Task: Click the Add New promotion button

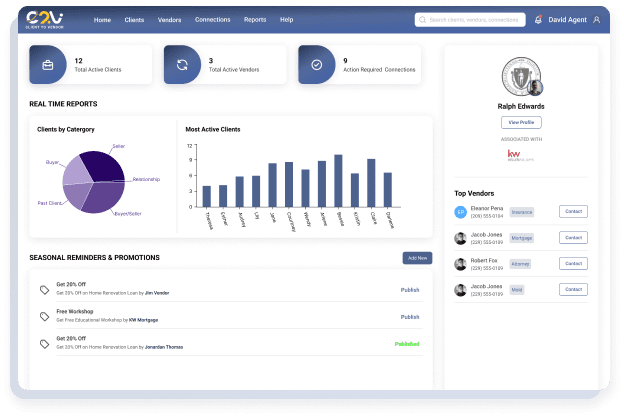Action: [417, 258]
